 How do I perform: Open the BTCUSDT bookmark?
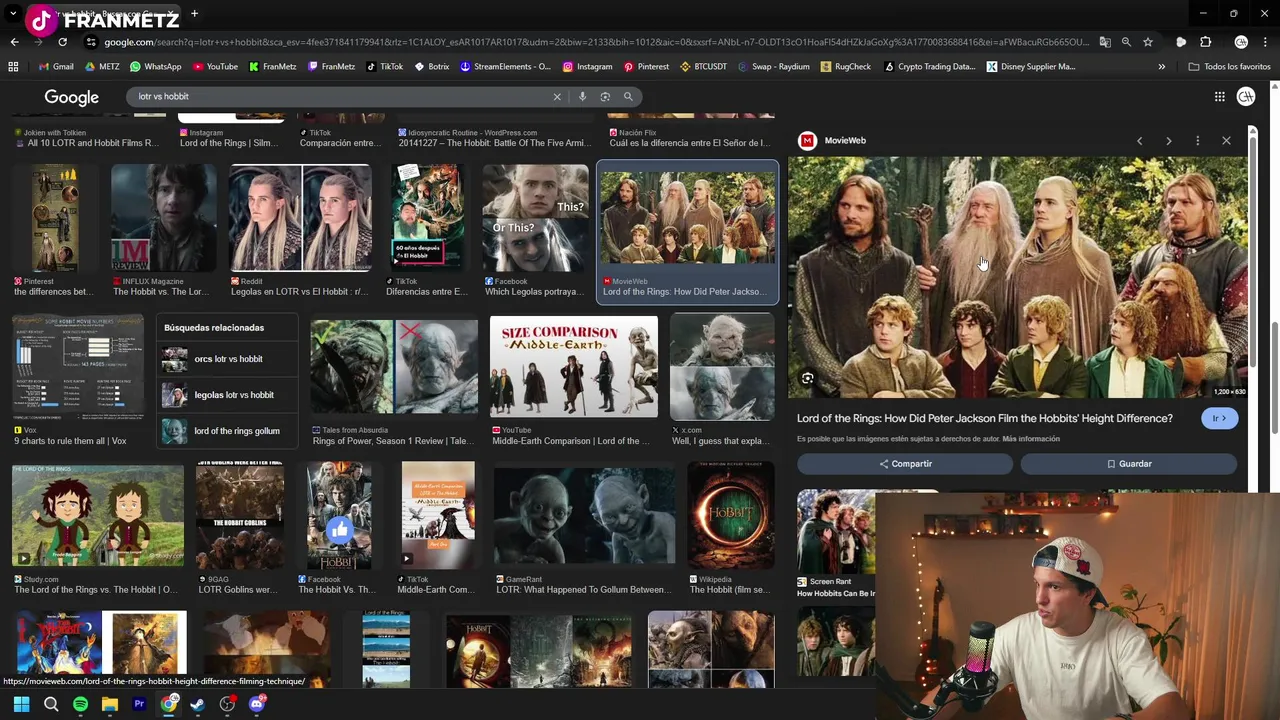[x=704, y=67]
